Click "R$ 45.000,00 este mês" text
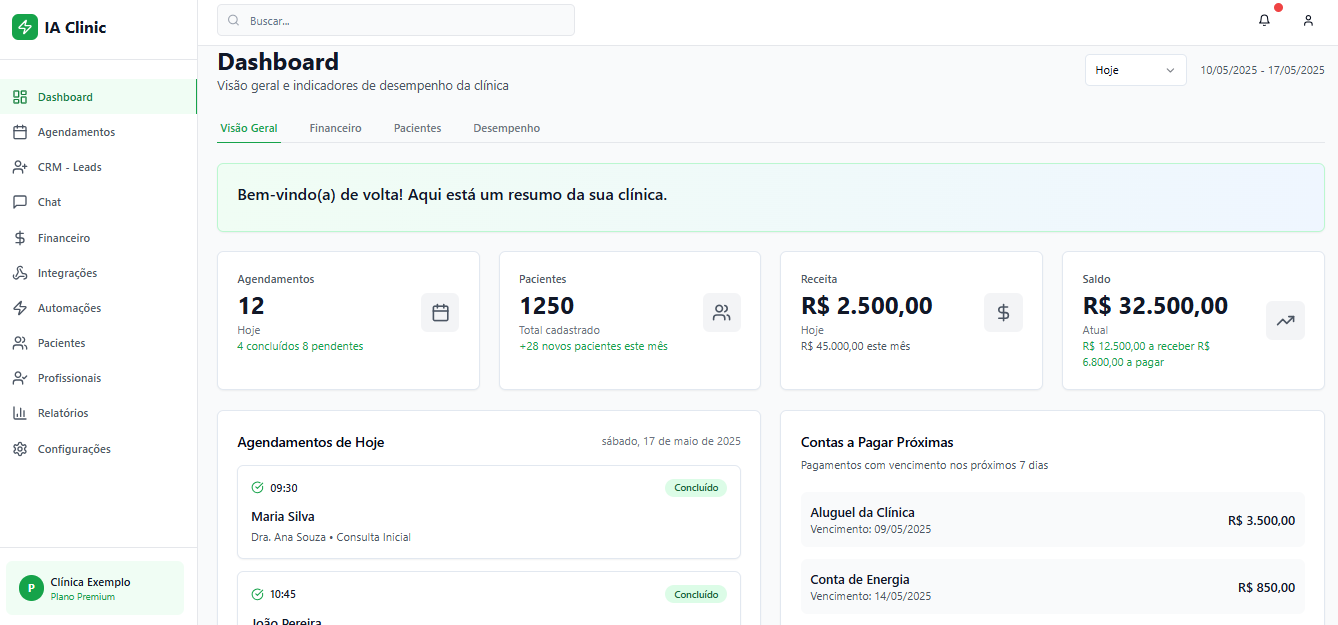 [855, 346]
